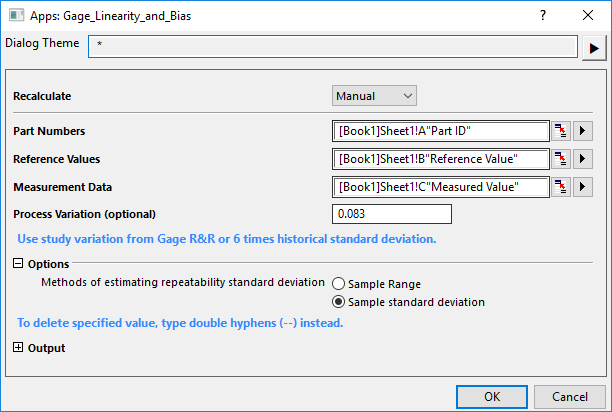The image size is (612, 412).
Task: Click the range selector icon for Reference Values
Action: (x=561, y=159)
